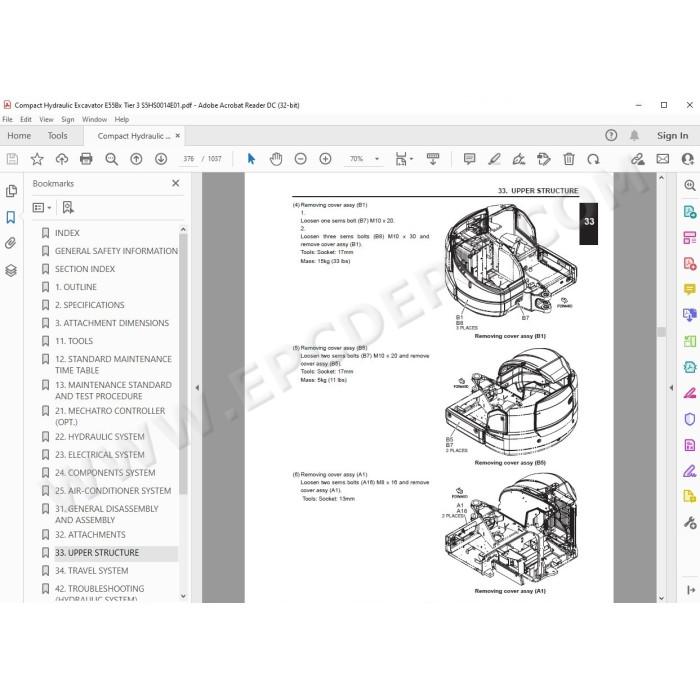This screenshot has width=700, height=700.
Task: Select the highlight text pen tool
Action: tap(494, 159)
